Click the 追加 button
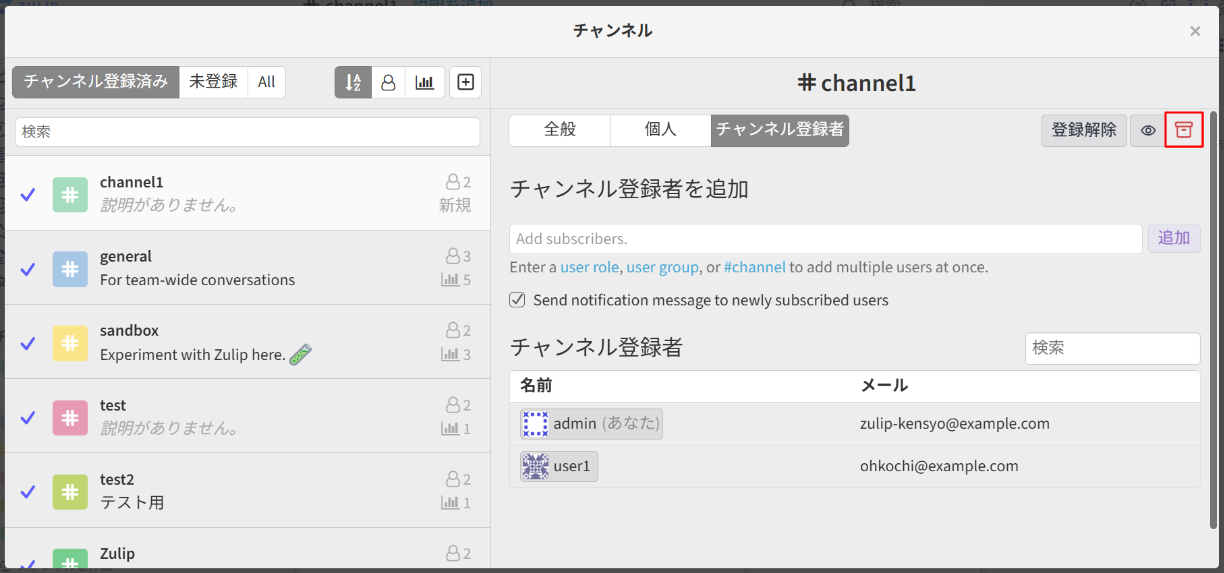Screen dimensions: 1224x573 click(1174, 238)
